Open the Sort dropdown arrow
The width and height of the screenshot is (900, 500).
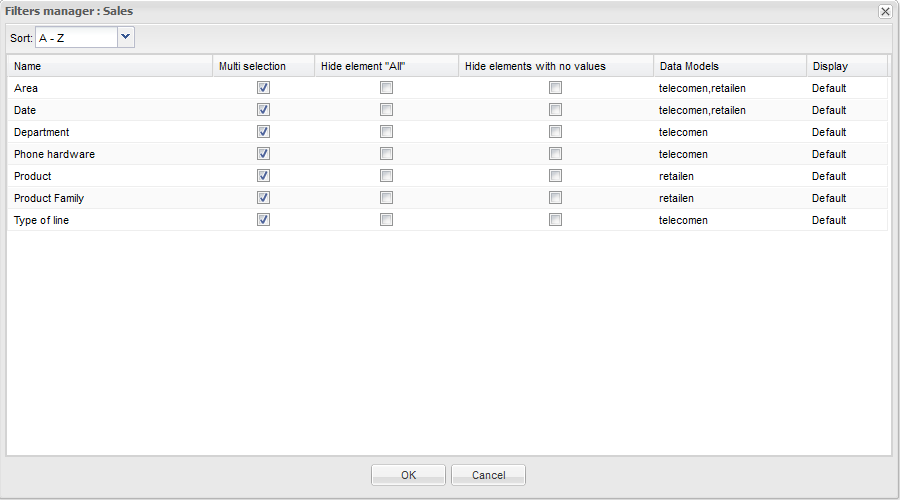[x=125, y=37]
